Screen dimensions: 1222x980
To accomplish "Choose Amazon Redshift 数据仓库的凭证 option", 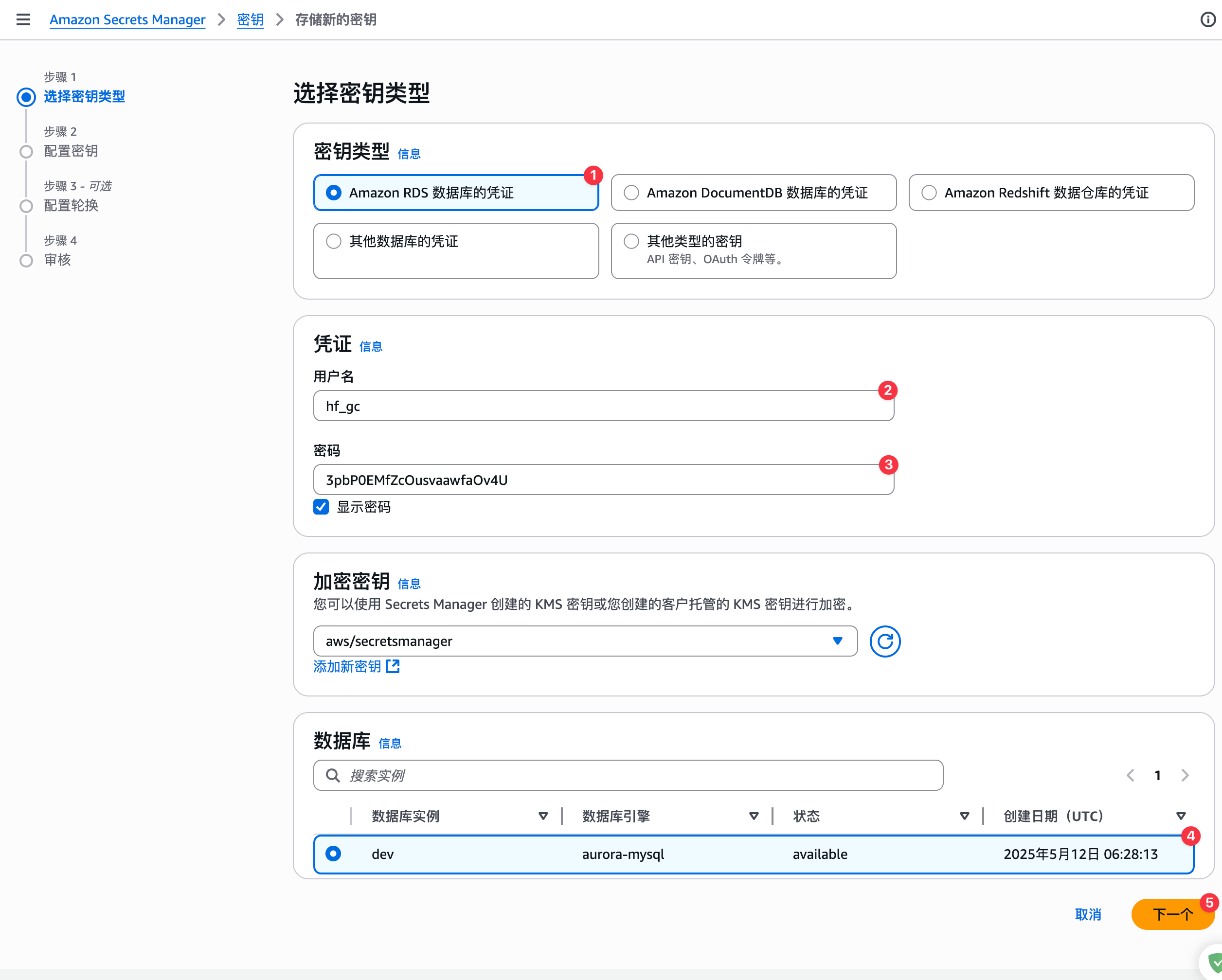I will point(929,193).
